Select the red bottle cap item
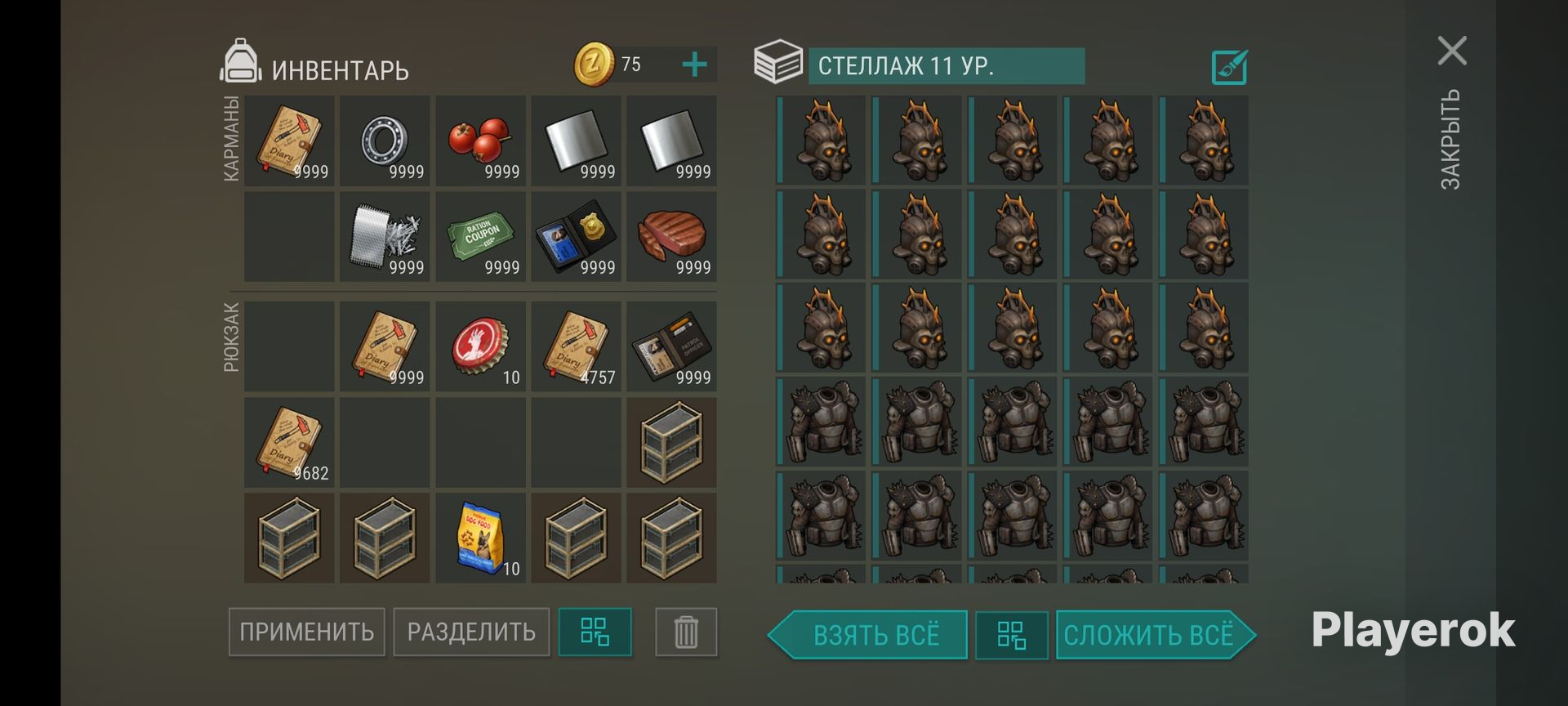 tap(480, 346)
